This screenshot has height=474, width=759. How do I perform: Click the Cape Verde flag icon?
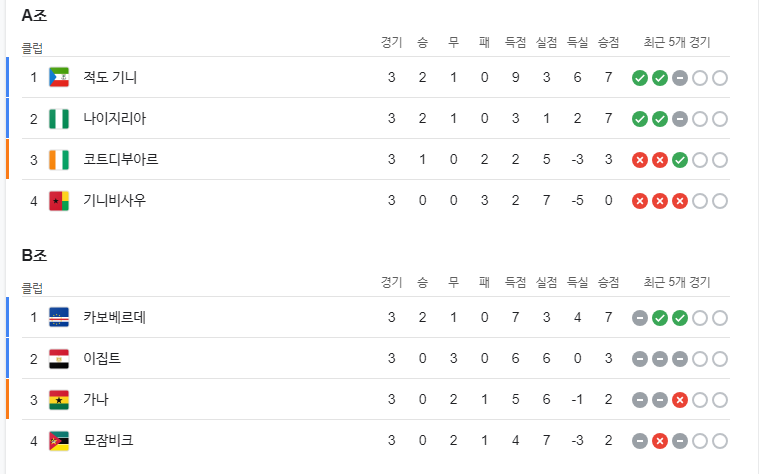[x=59, y=318]
